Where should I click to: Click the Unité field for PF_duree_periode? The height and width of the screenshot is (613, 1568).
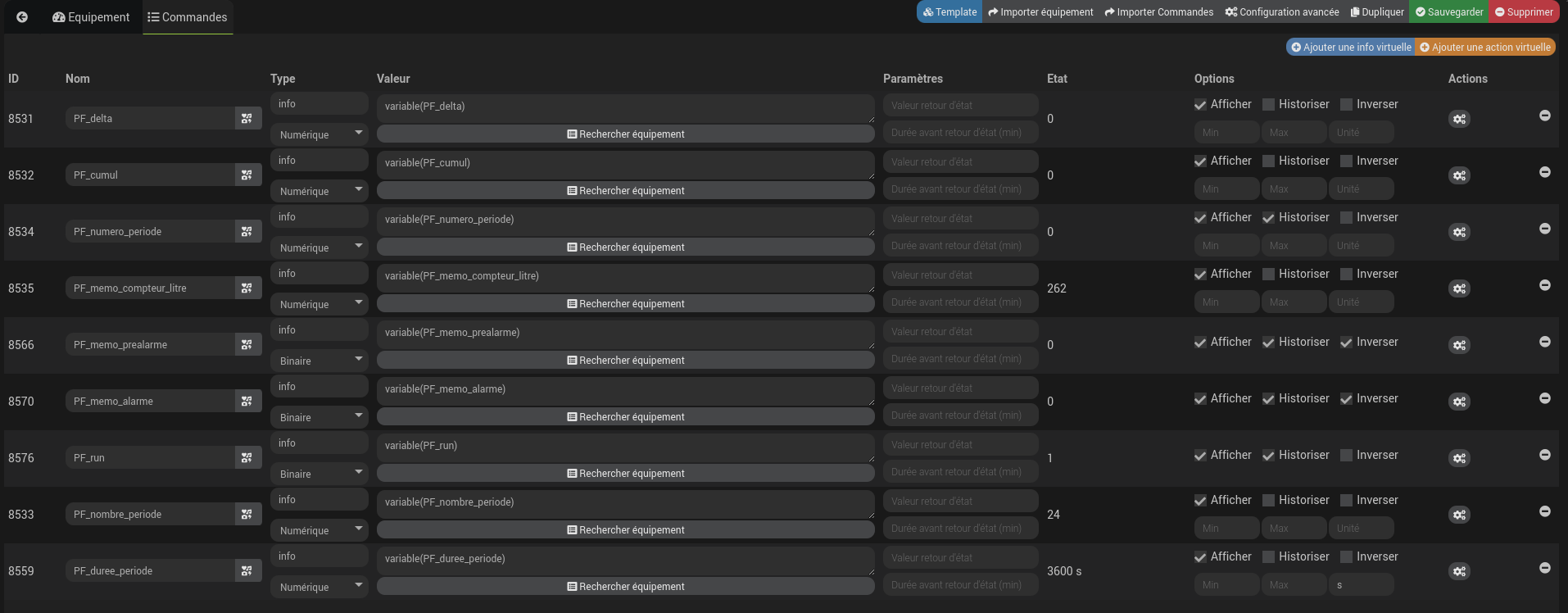(x=1361, y=585)
